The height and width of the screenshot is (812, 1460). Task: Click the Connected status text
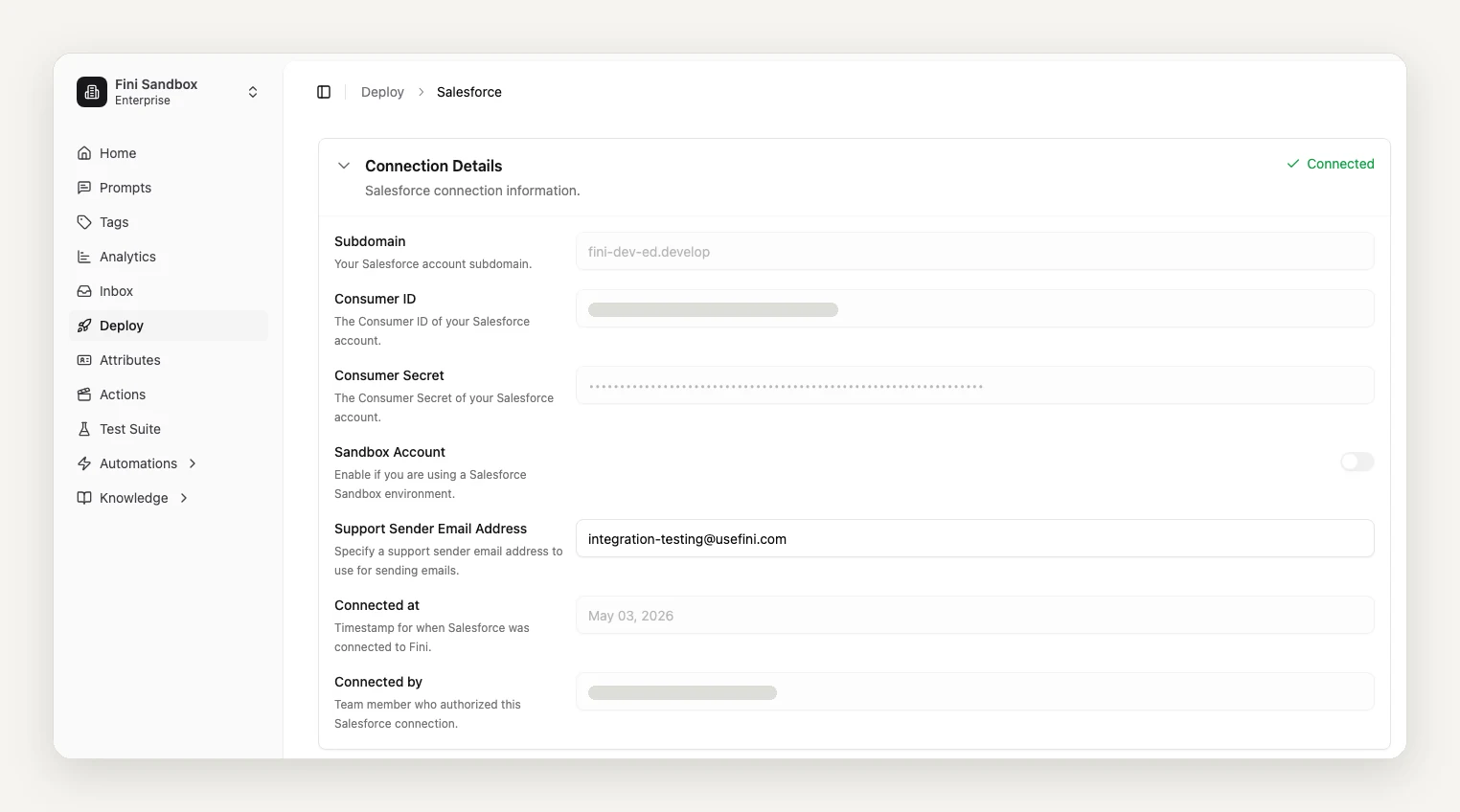(x=1340, y=164)
